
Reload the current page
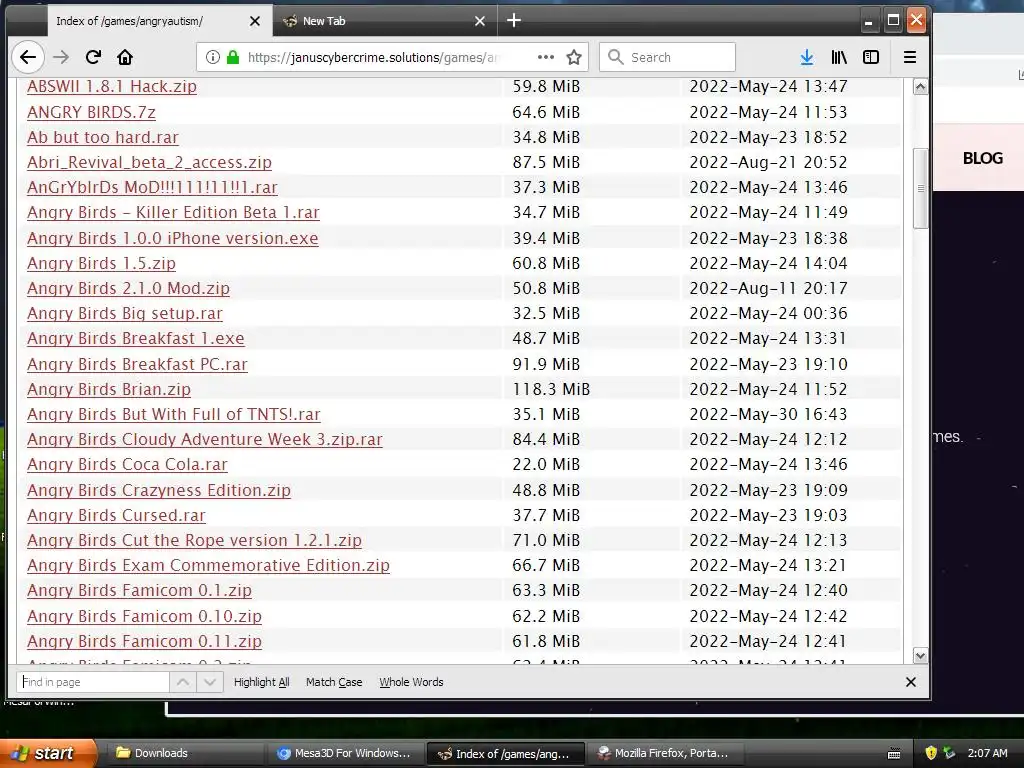click(93, 57)
